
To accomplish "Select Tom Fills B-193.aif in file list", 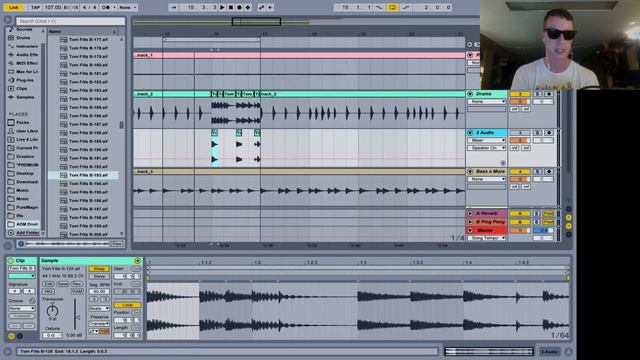I will [x=84, y=175].
